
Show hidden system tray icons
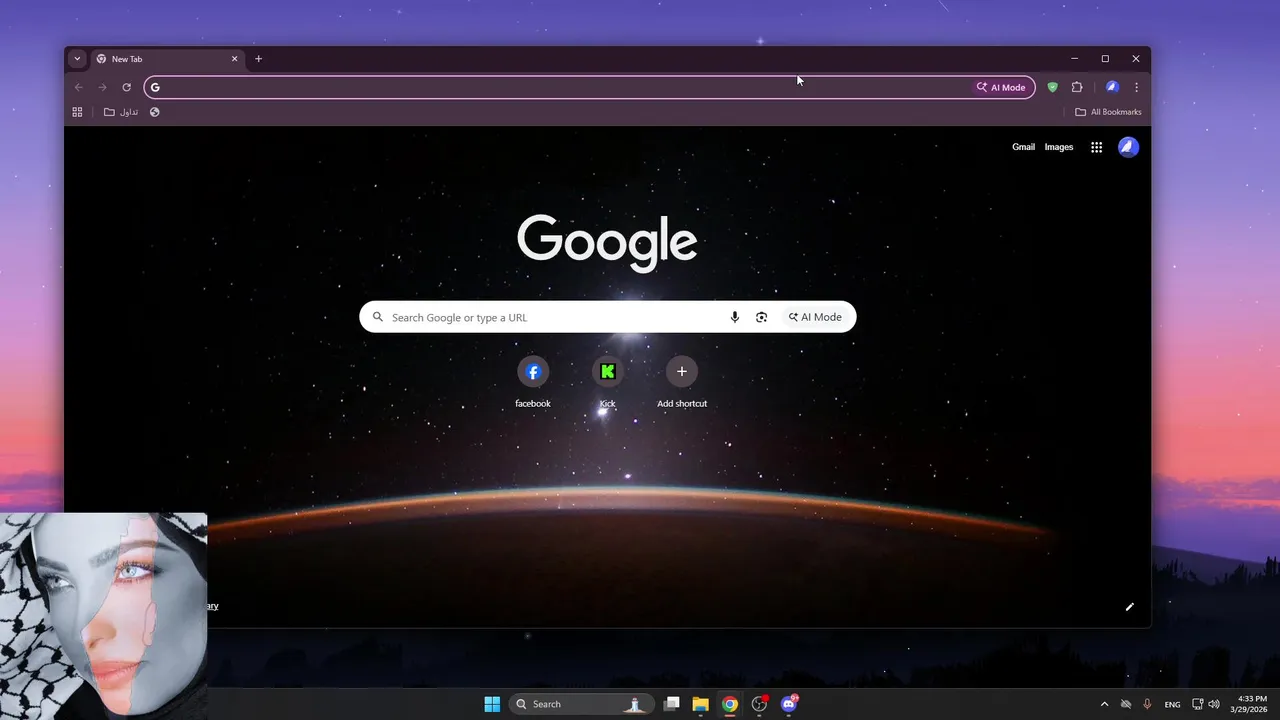click(1104, 704)
